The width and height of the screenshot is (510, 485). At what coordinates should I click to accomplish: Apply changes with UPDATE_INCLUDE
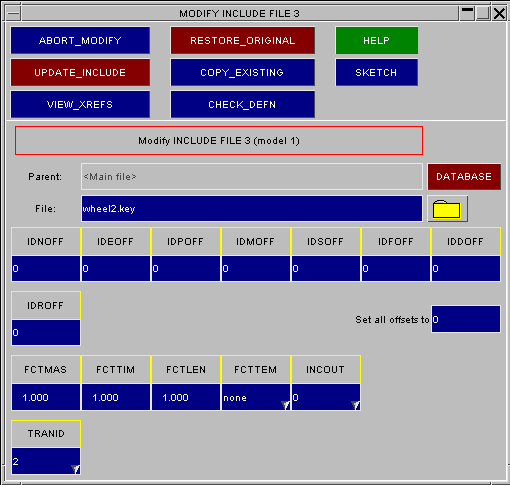pos(80,72)
